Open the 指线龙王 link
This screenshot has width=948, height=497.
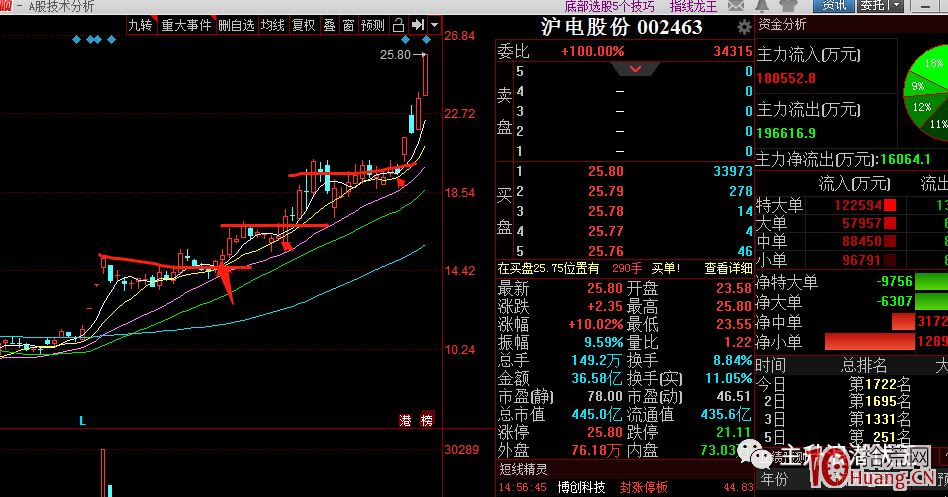[693, 7]
